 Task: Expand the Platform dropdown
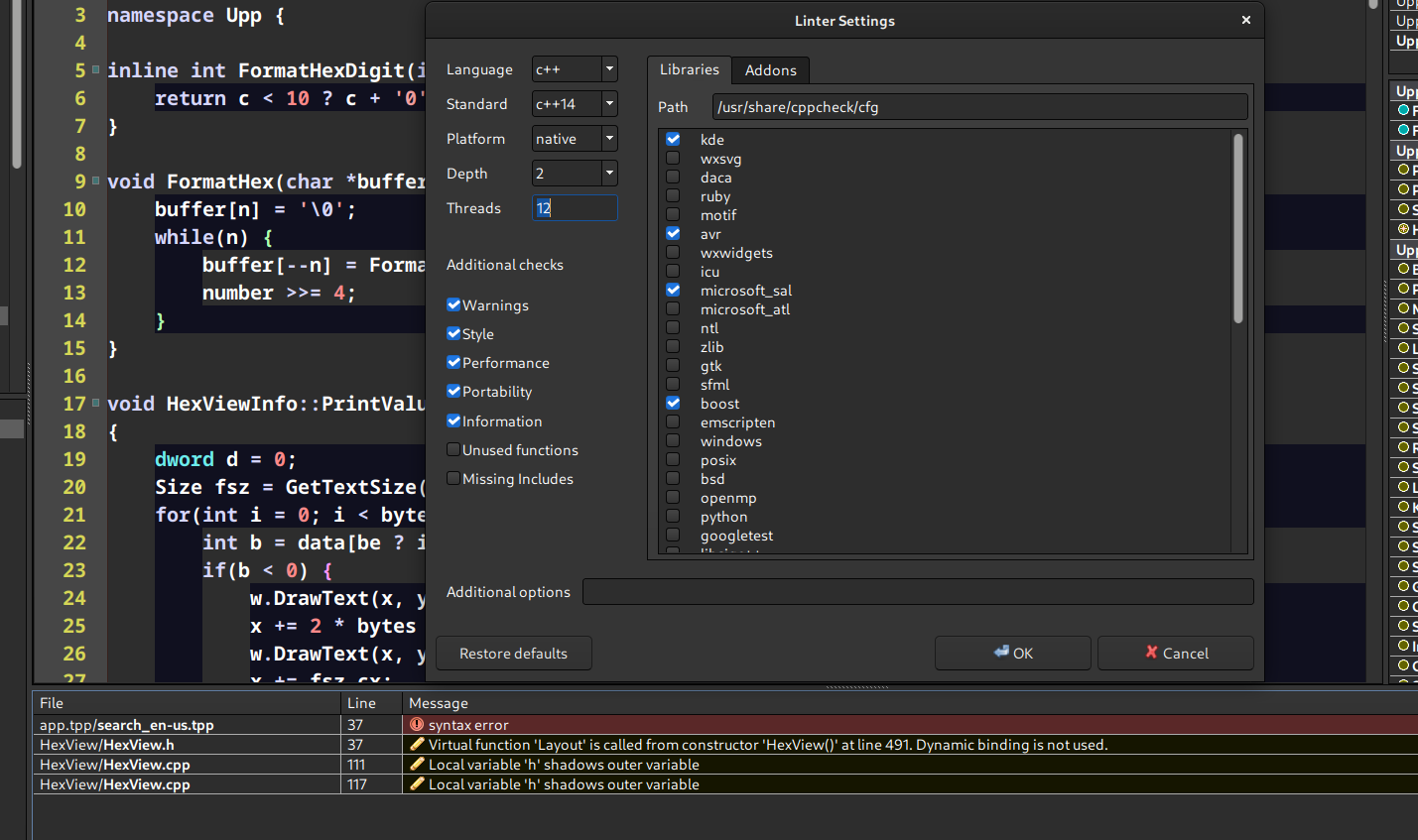click(609, 139)
